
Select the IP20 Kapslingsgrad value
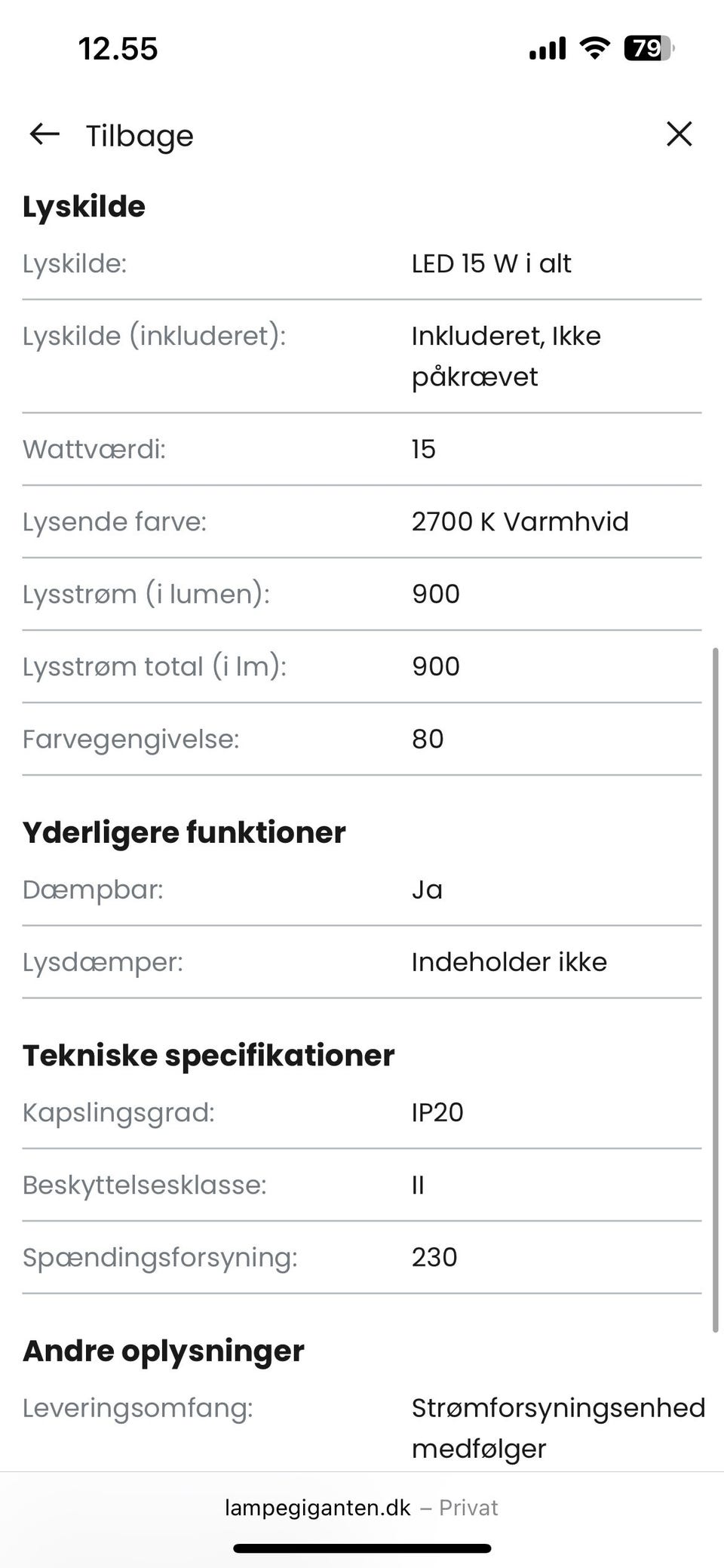[x=437, y=1112]
